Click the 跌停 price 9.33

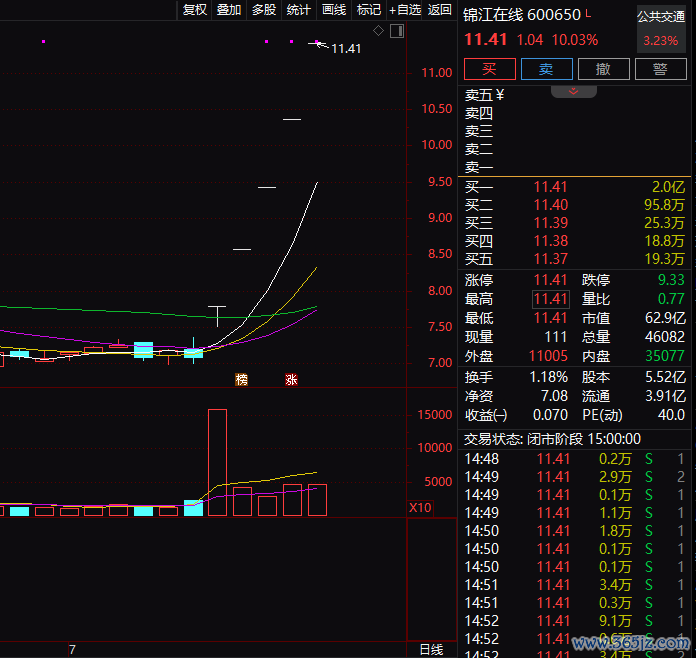[671, 280]
